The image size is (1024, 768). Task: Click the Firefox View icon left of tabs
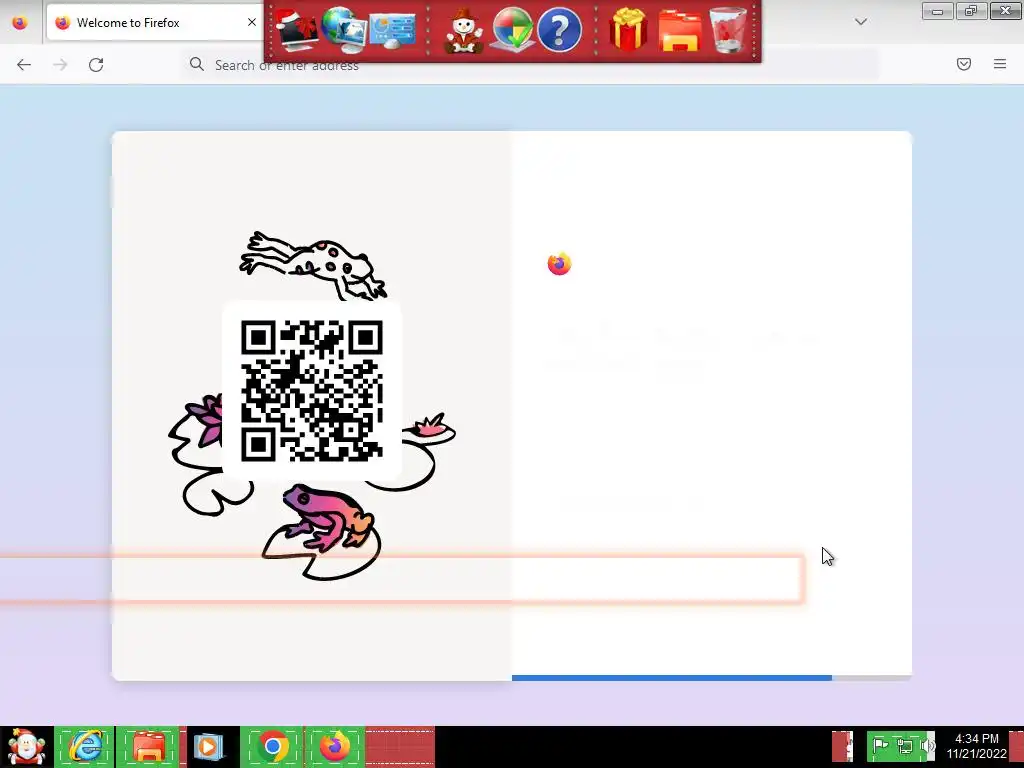(x=20, y=23)
